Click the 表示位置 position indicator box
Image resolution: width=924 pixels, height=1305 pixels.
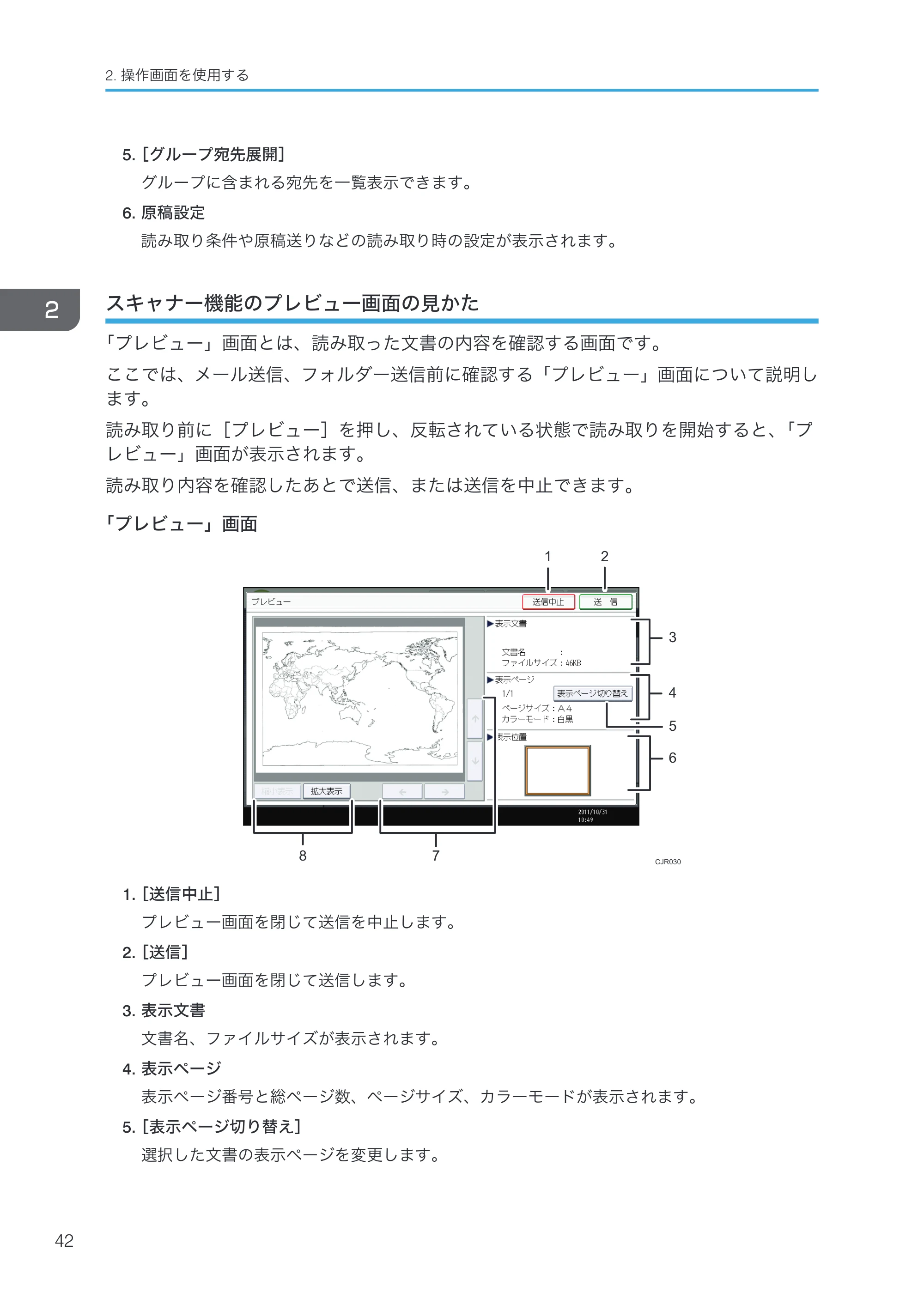click(558, 770)
